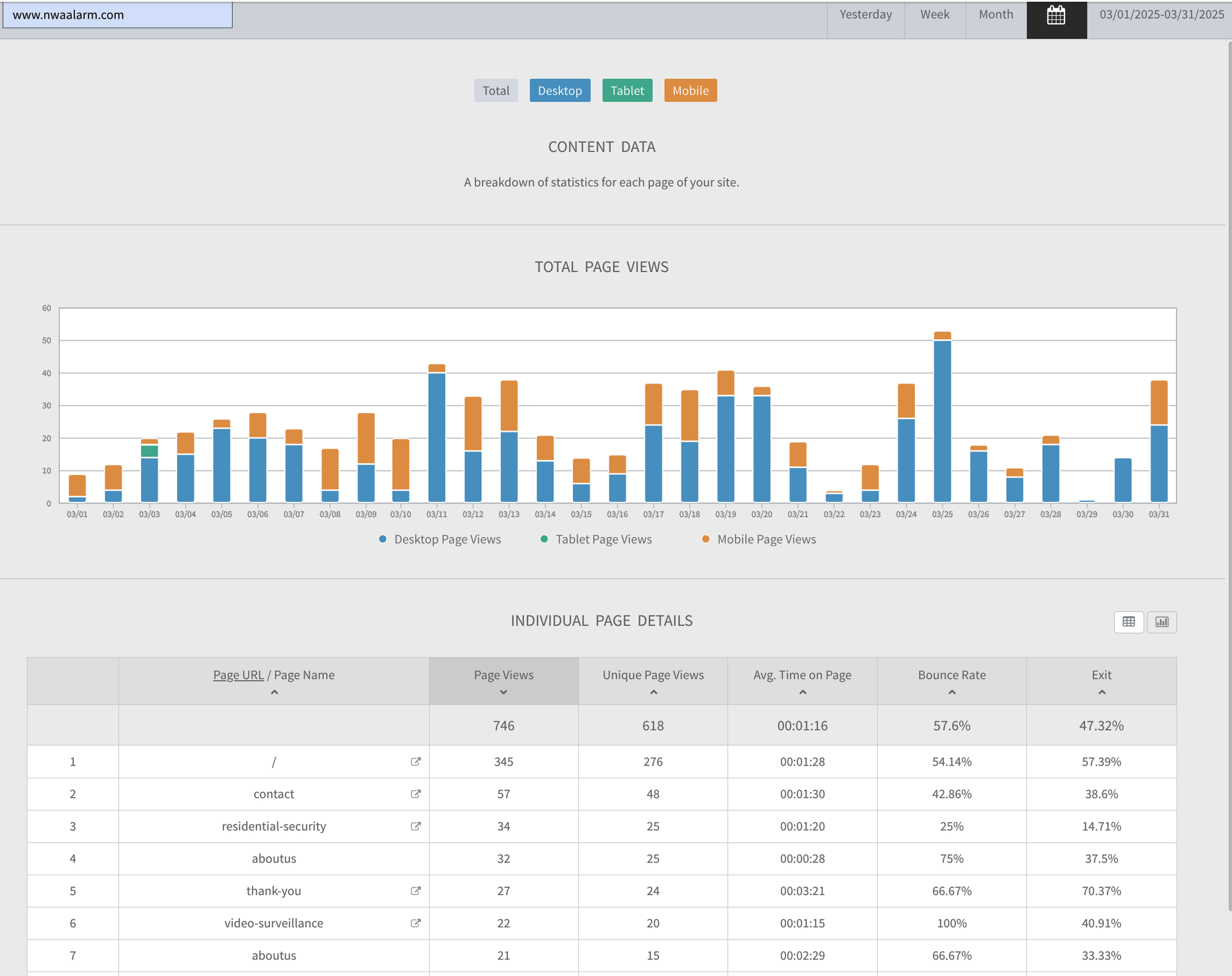The height and width of the screenshot is (976, 1232).
Task: Sort by Page Views column arrow
Action: click(x=503, y=692)
